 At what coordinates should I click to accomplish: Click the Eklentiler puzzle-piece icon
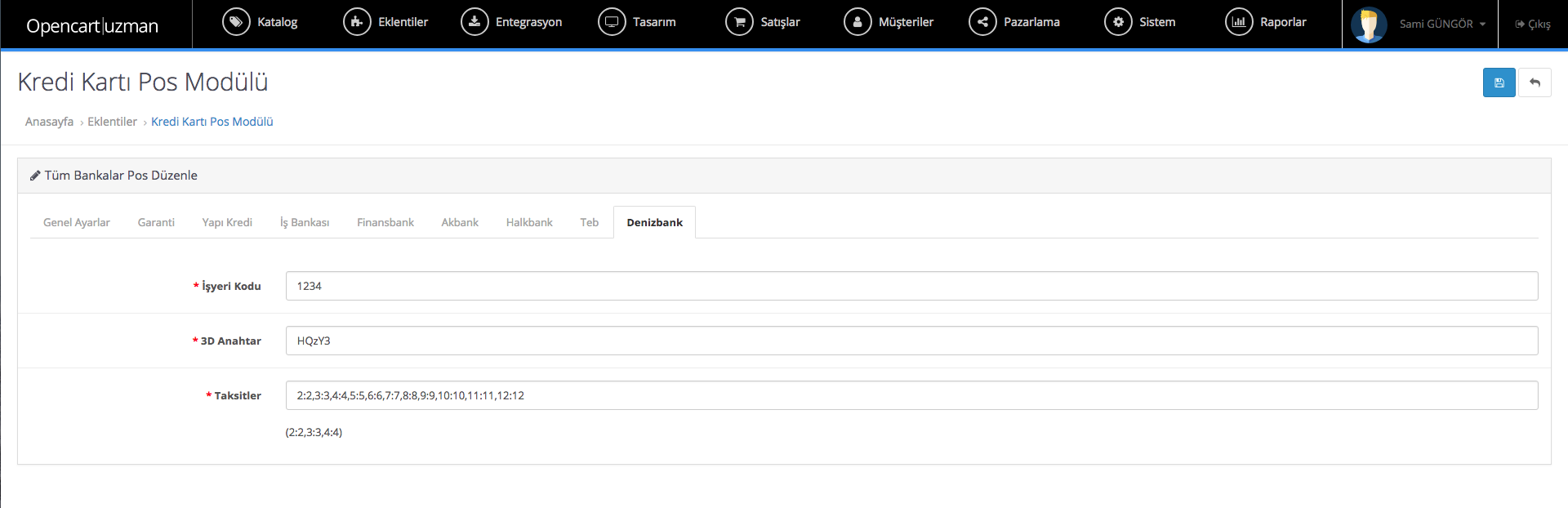click(357, 22)
